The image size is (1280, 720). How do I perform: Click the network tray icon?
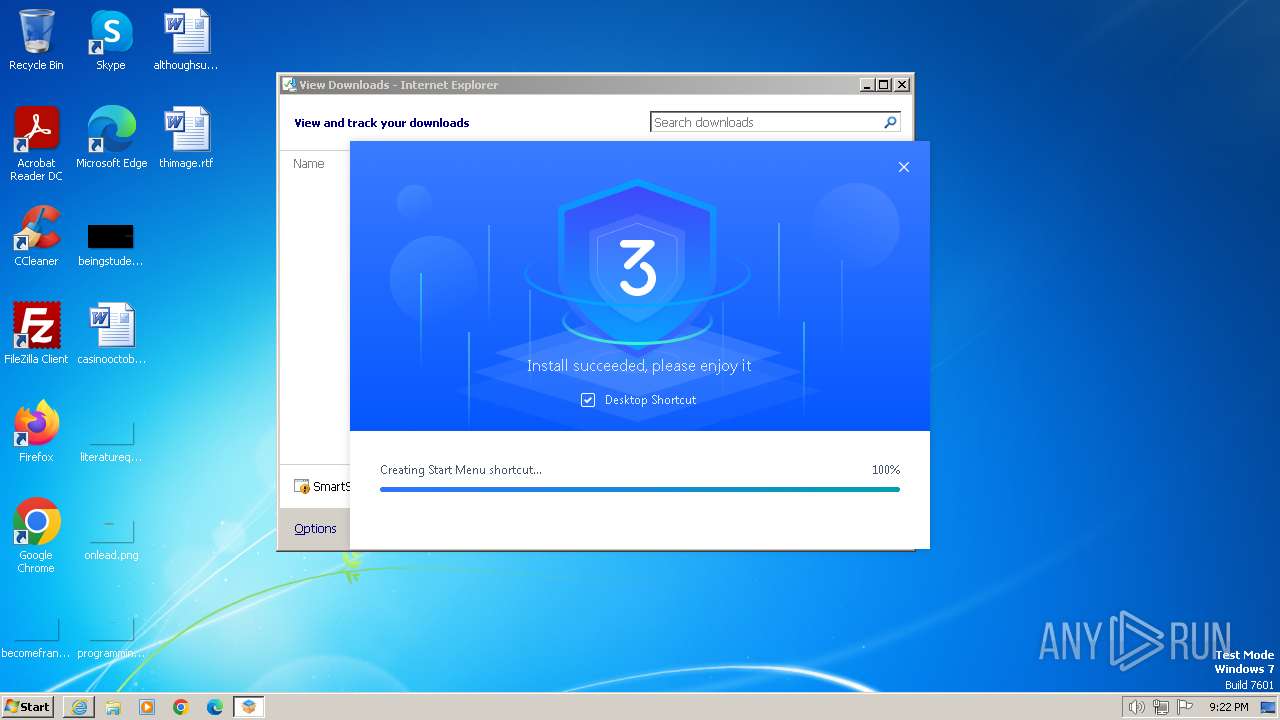click(1161, 707)
